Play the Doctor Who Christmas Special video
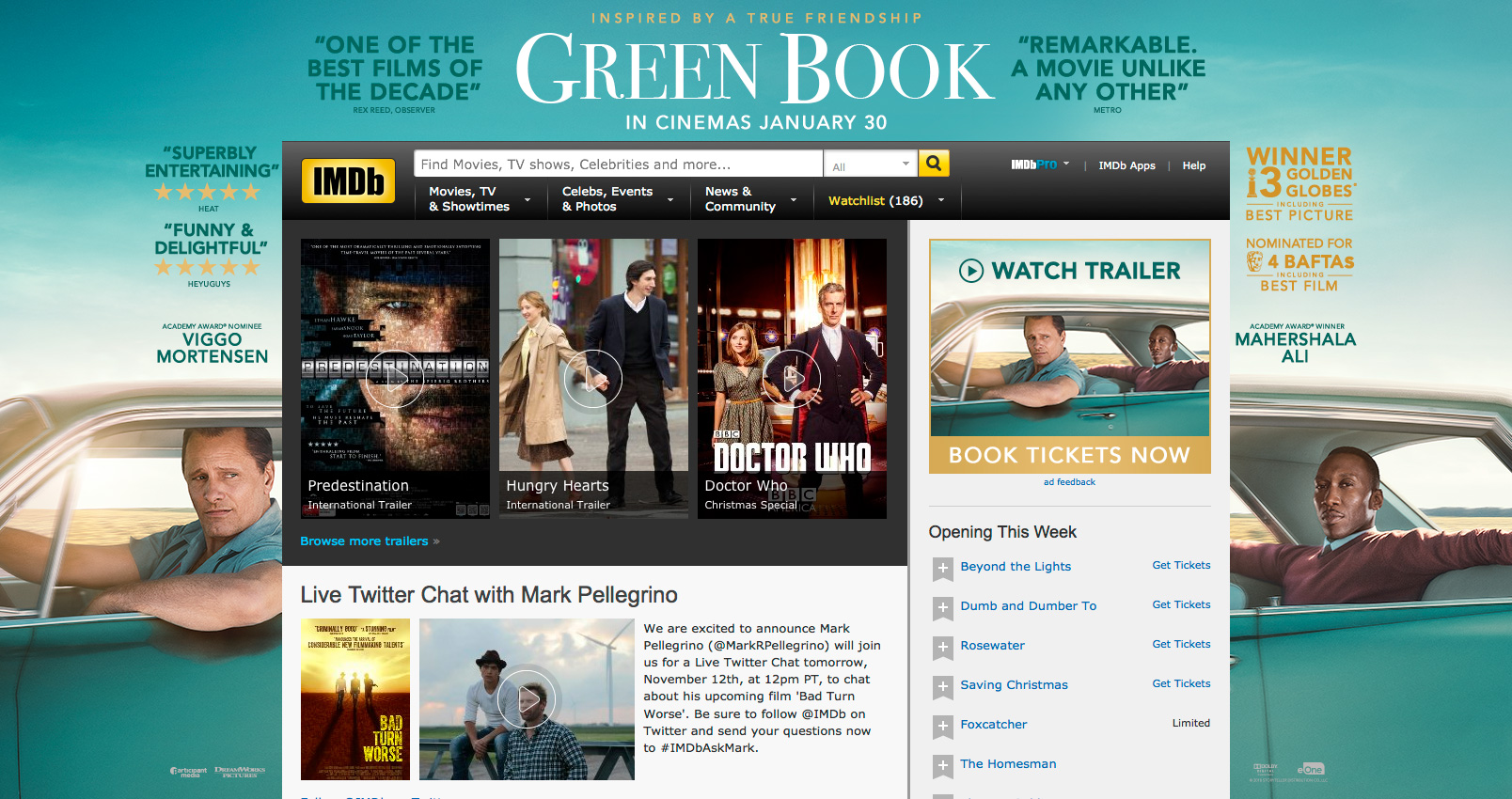1512x799 pixels. (792, 379)
